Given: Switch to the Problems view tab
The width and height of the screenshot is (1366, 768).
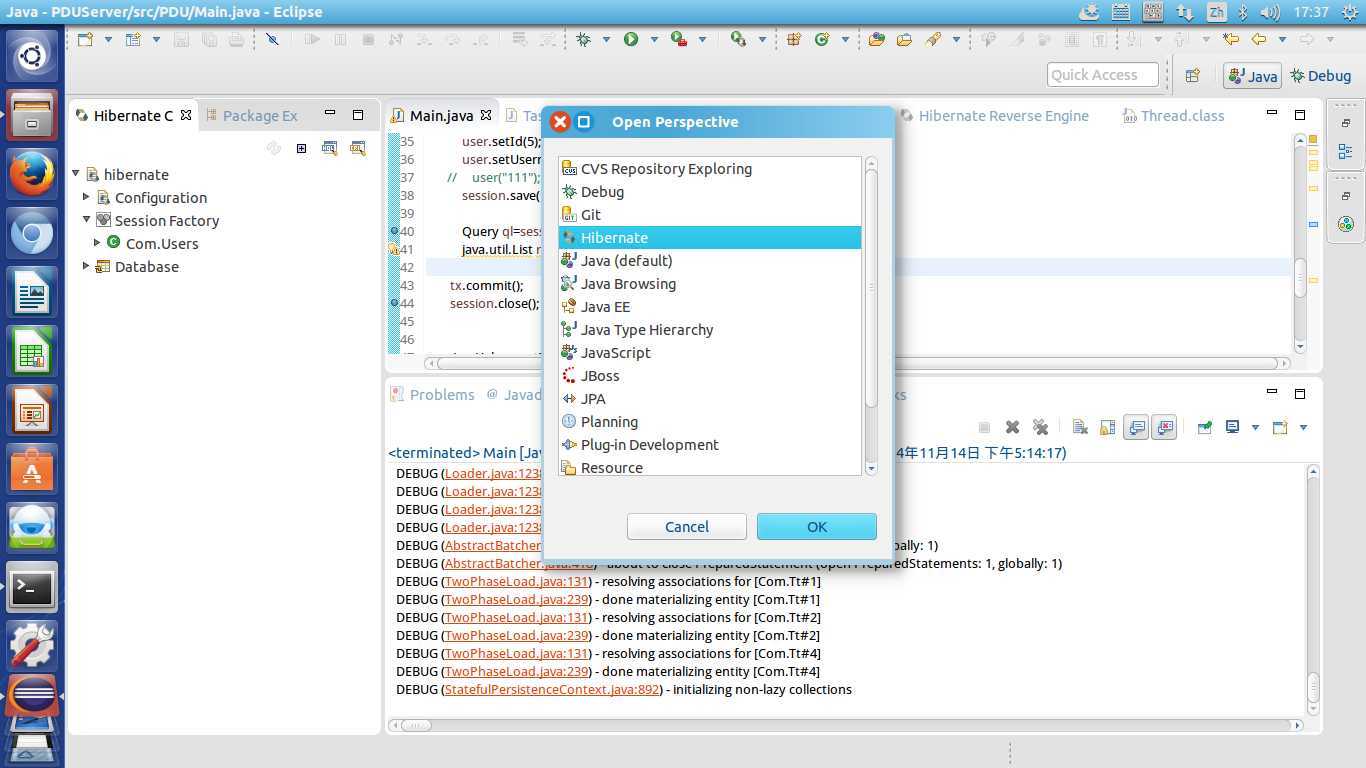Looking at the screenshot, I should coord(432,395).
